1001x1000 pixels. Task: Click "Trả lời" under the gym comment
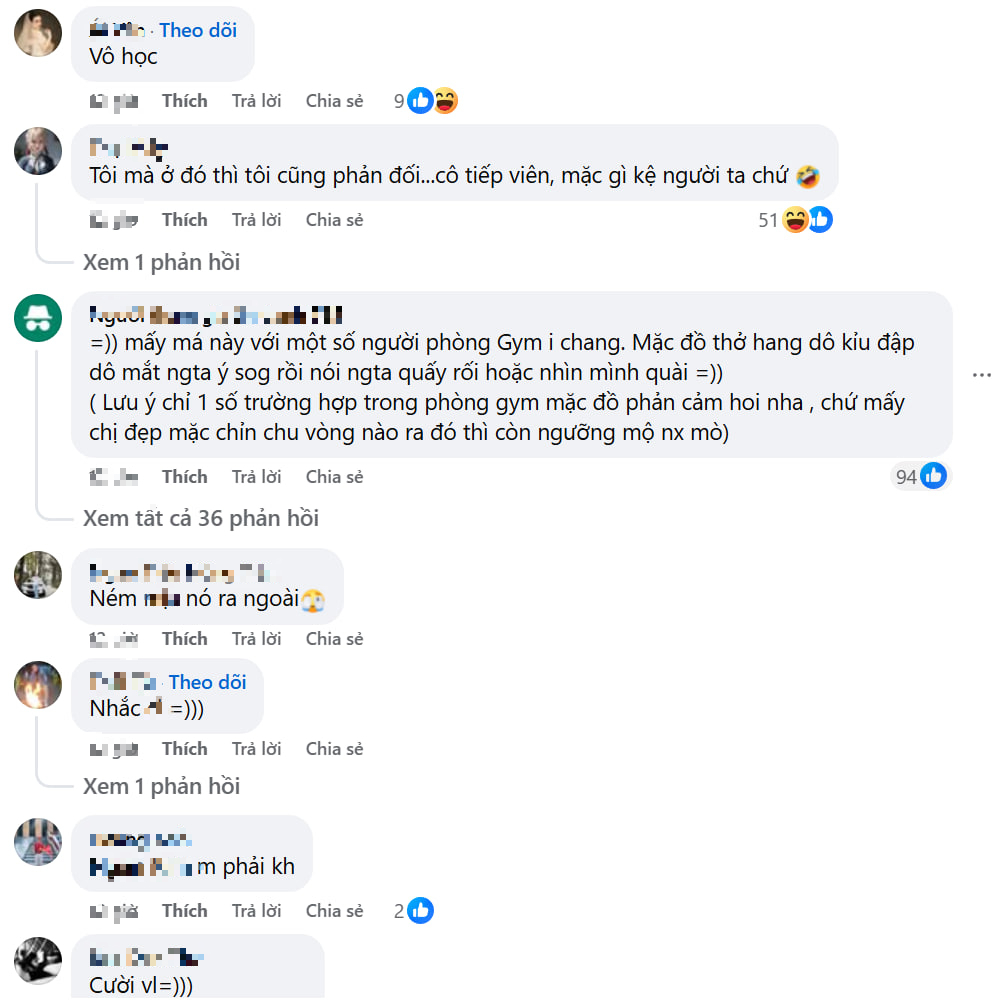point(257,476)
